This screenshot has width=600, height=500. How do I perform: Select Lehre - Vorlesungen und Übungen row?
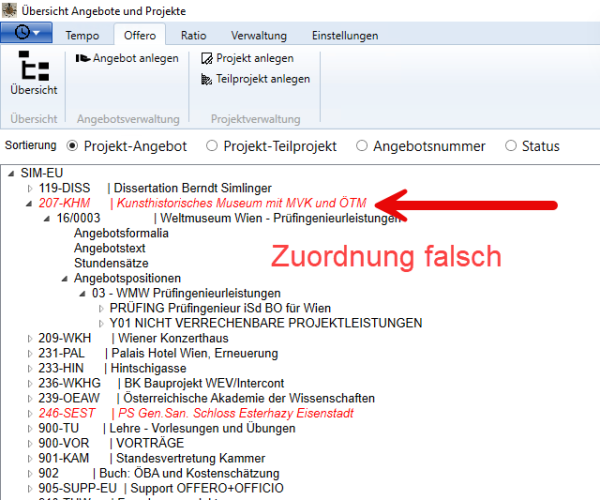click(x=167, y=428)
